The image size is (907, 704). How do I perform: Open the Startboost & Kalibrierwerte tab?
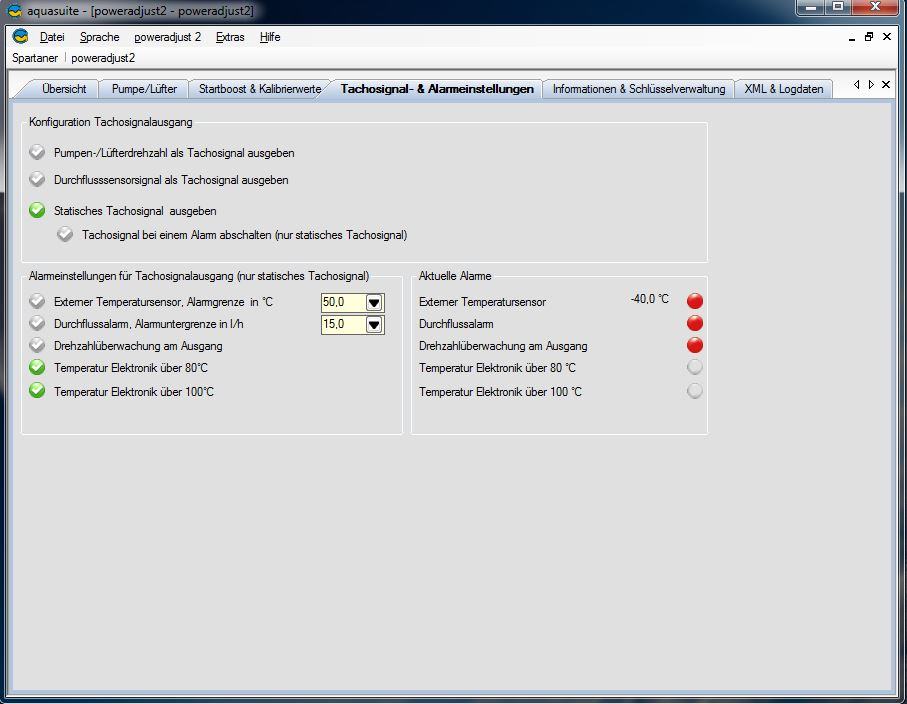260,89
